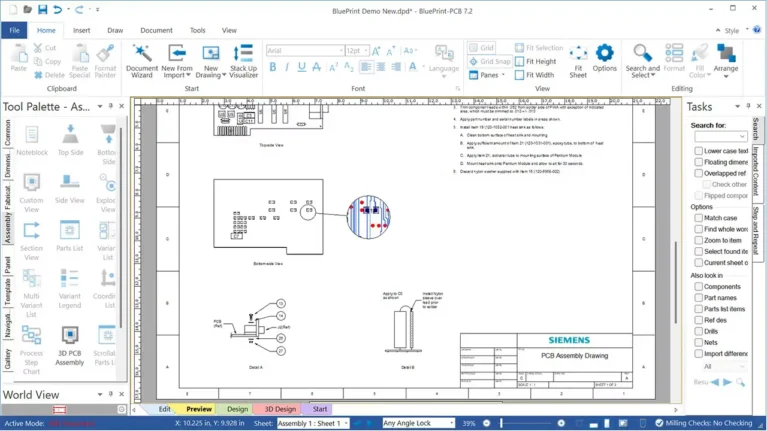This screenshot has width=767, height=431.
Task: Click the Fit Sheet icon
Action: [578, 61]
